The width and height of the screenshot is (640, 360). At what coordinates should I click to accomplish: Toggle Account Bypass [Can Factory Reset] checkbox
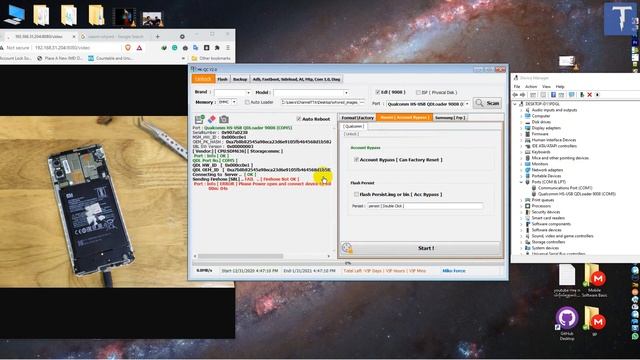click(356, 160)
